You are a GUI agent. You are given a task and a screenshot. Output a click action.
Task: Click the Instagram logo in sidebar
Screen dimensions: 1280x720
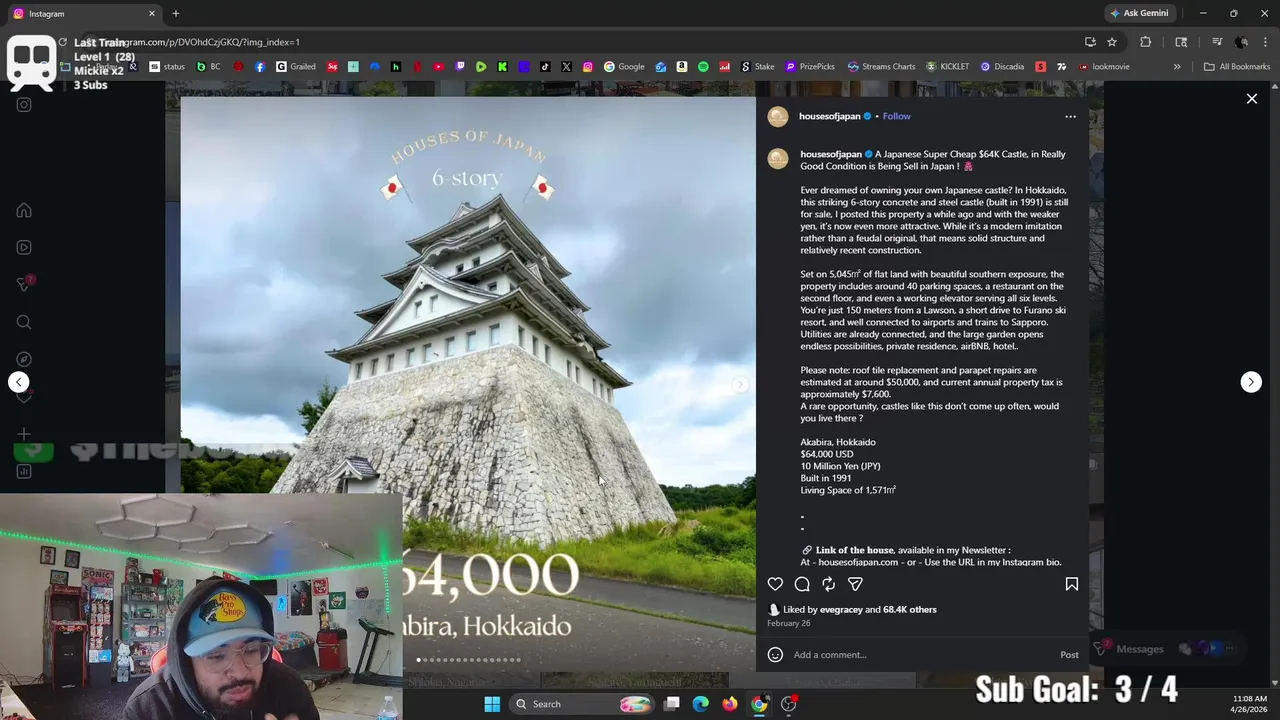tap(24, 104)
